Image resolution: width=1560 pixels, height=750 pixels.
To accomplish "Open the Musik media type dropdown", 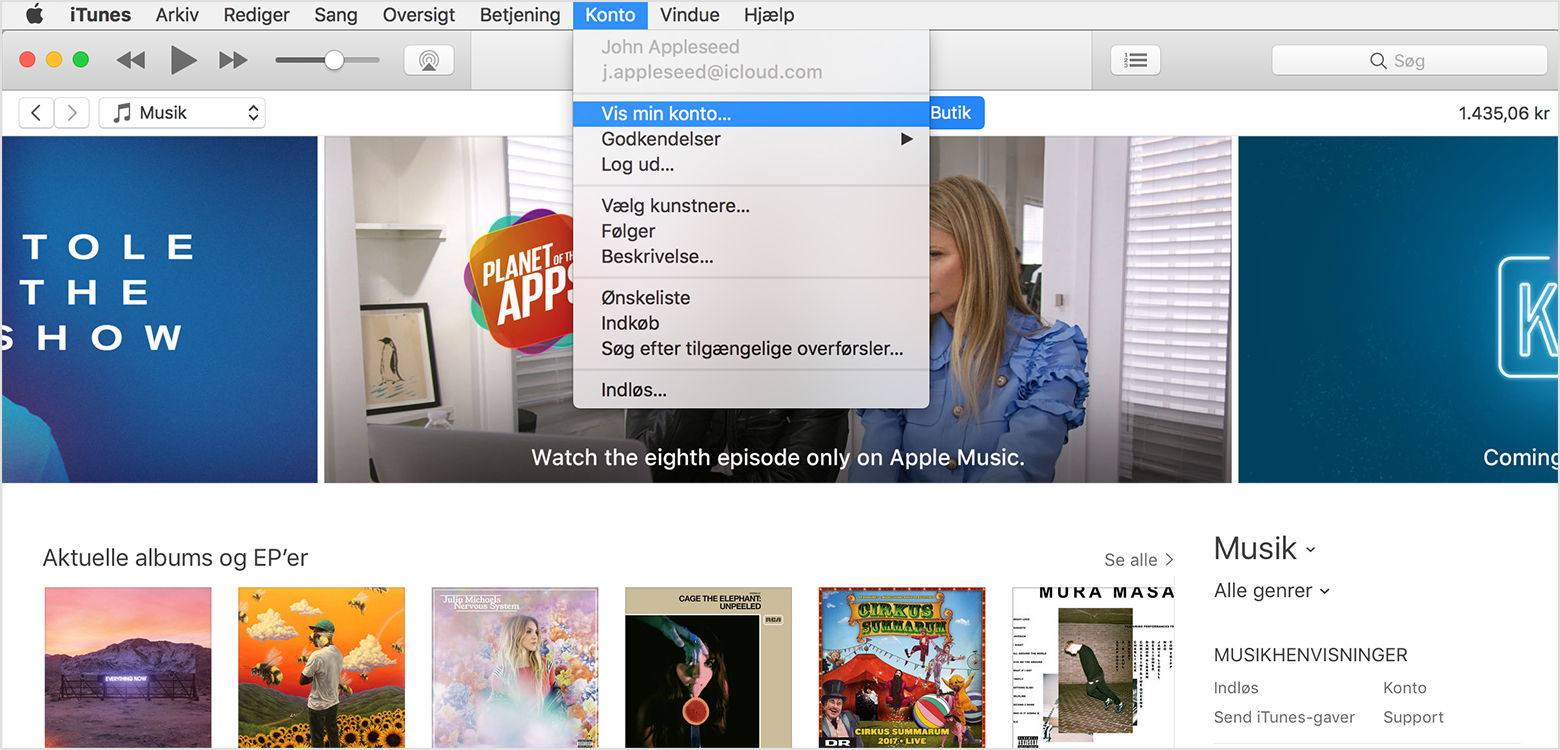I will coord(182,113).
